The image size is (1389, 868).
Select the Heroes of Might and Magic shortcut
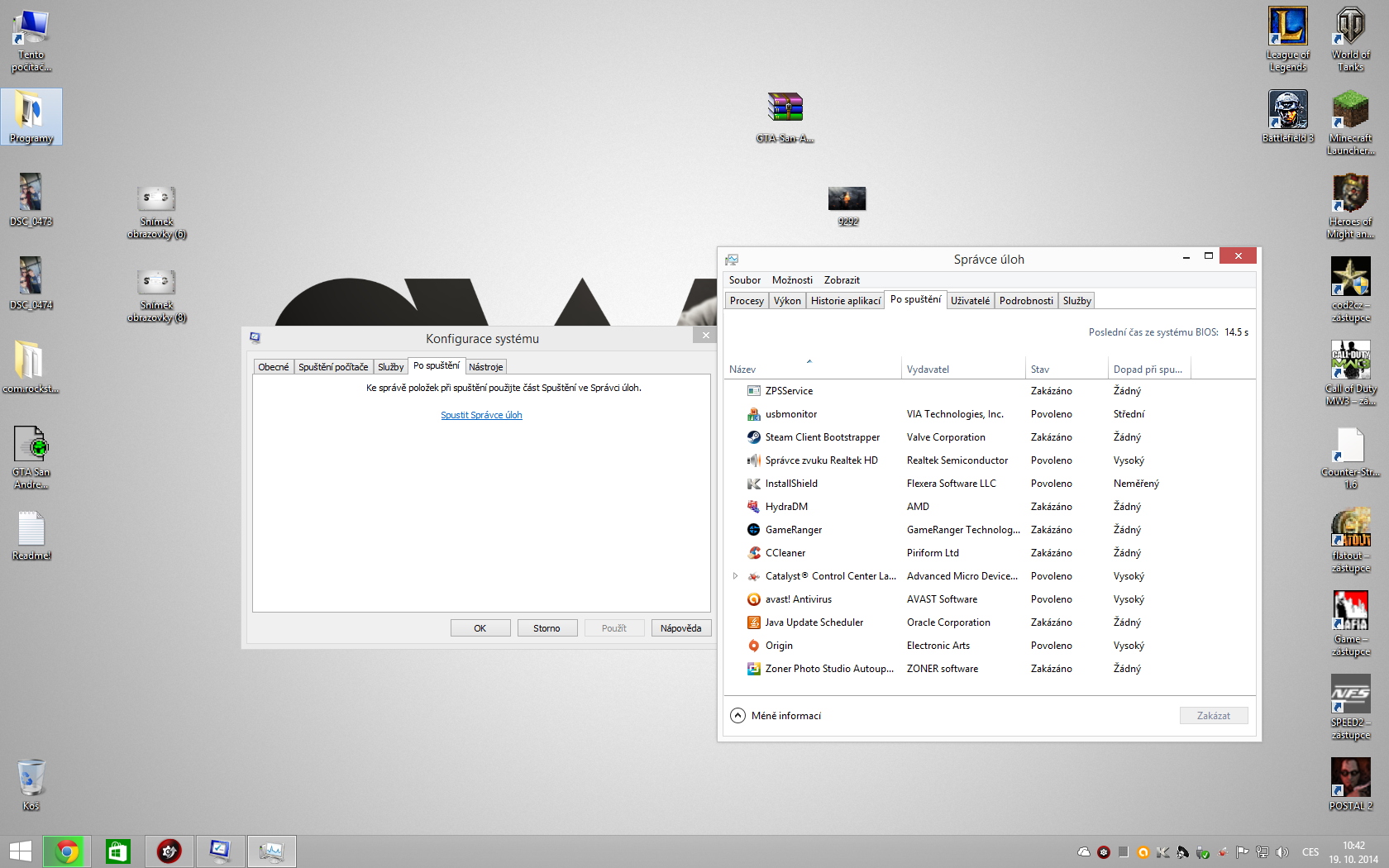tap(1350, 207)
